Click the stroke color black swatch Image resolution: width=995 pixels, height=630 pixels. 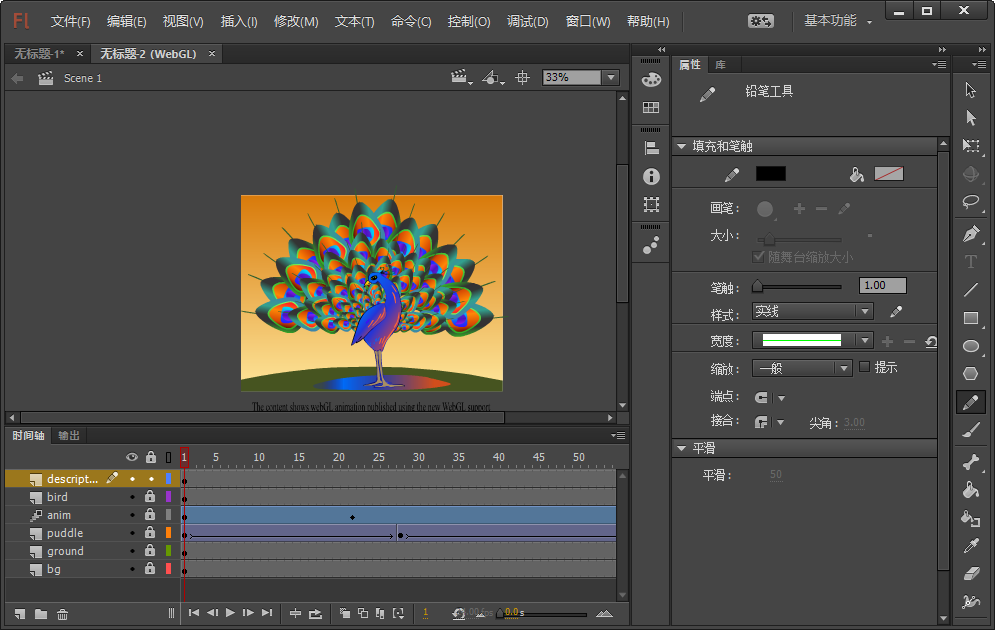[770, 173]
